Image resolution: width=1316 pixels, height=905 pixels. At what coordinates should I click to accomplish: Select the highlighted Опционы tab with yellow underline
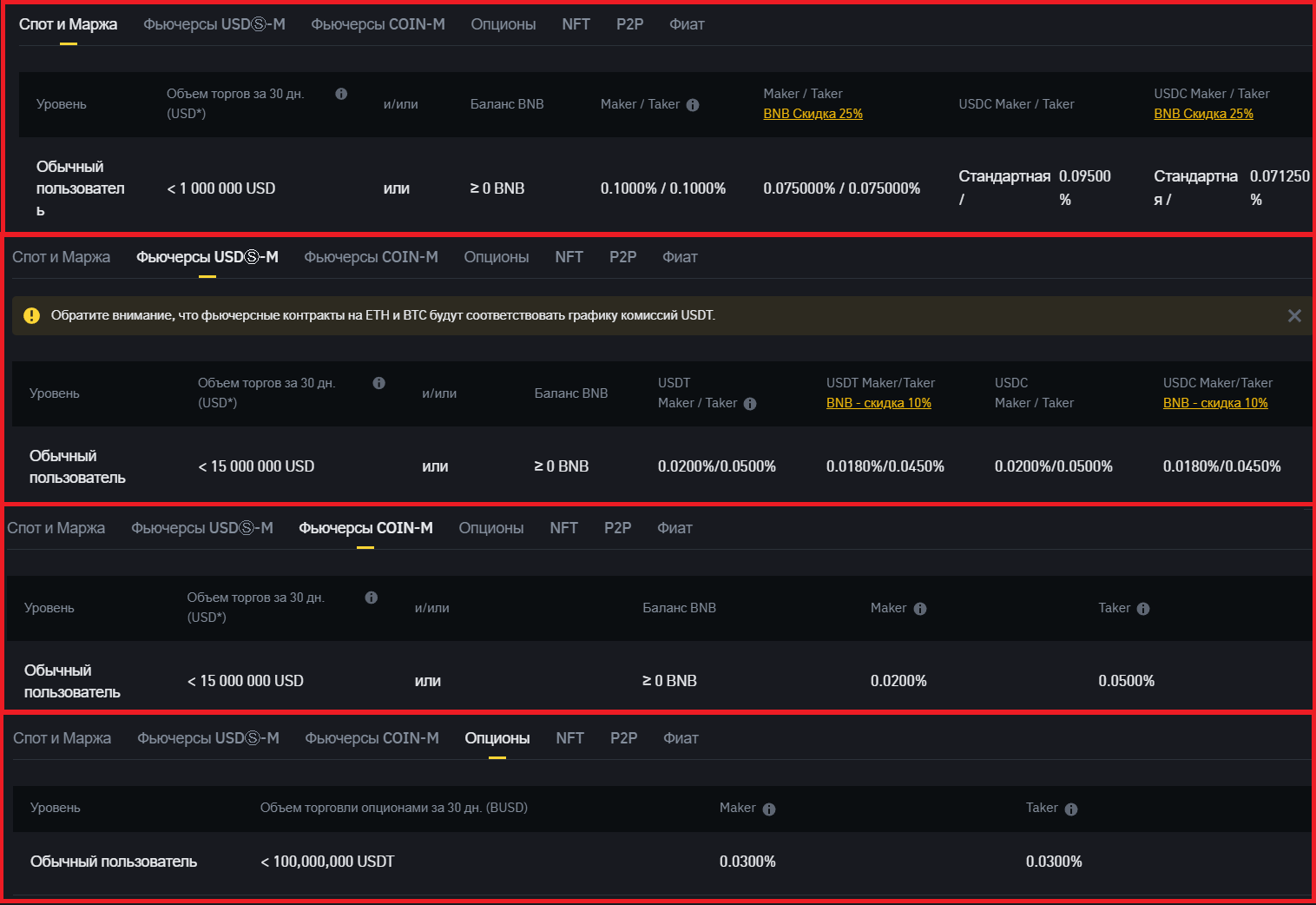[497, 738]
